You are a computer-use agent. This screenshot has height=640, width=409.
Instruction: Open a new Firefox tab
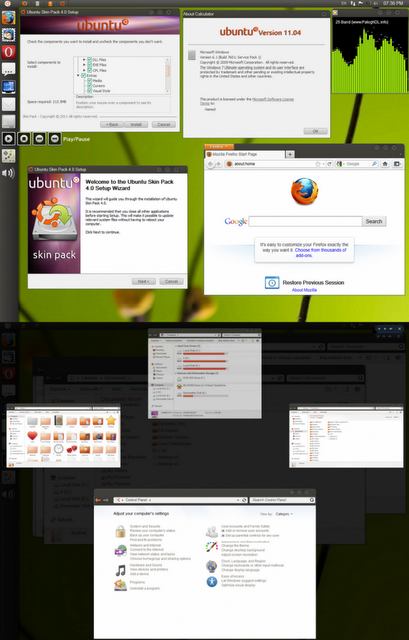(x=290, y=154)
